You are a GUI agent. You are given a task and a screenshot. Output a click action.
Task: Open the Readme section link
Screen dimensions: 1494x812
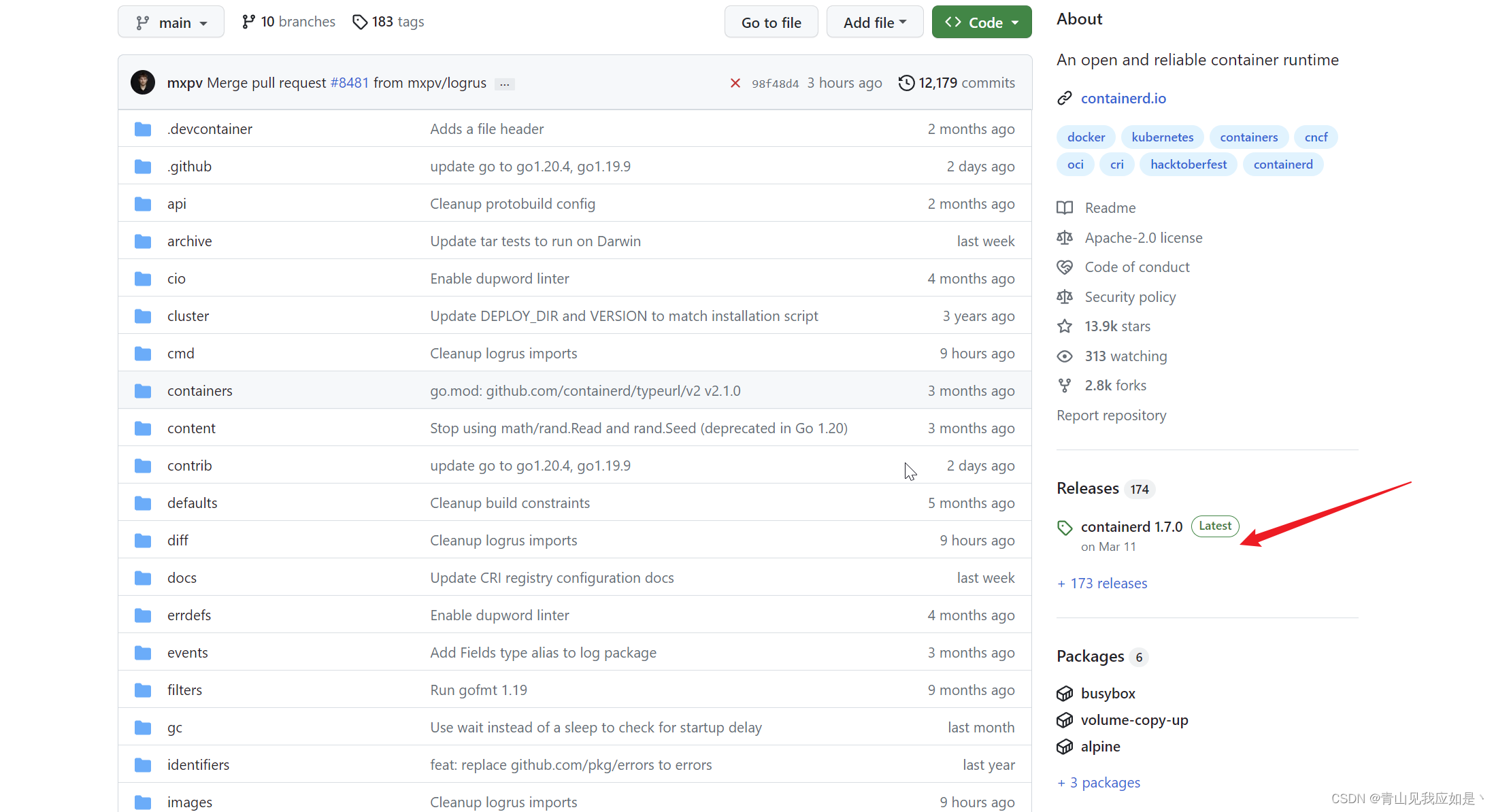(1110, 208)
